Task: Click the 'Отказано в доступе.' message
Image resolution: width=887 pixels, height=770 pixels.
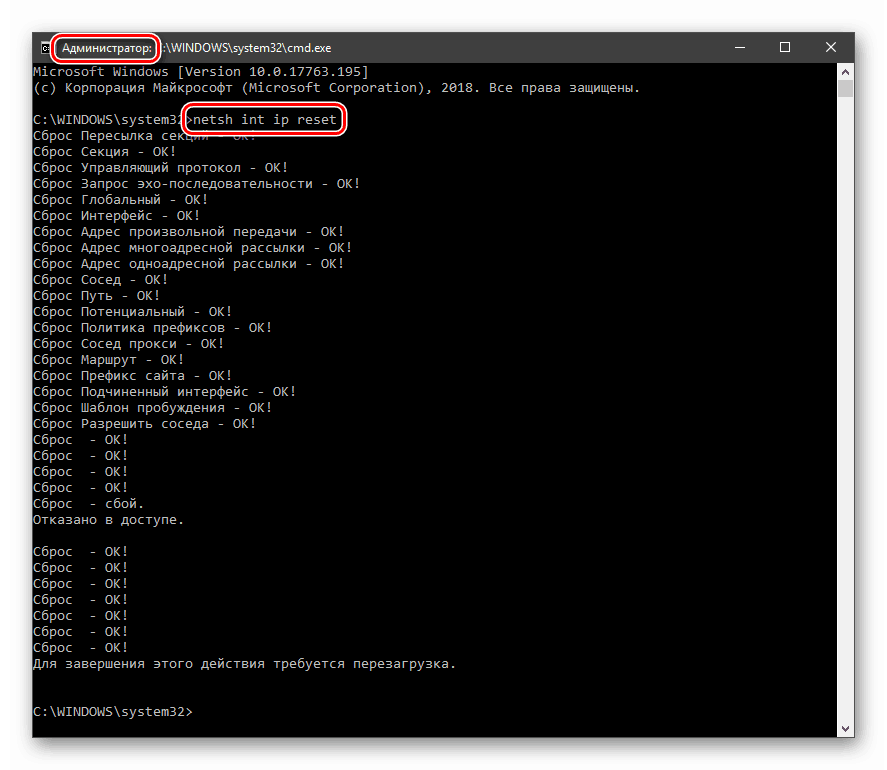Action: [109, 519]
